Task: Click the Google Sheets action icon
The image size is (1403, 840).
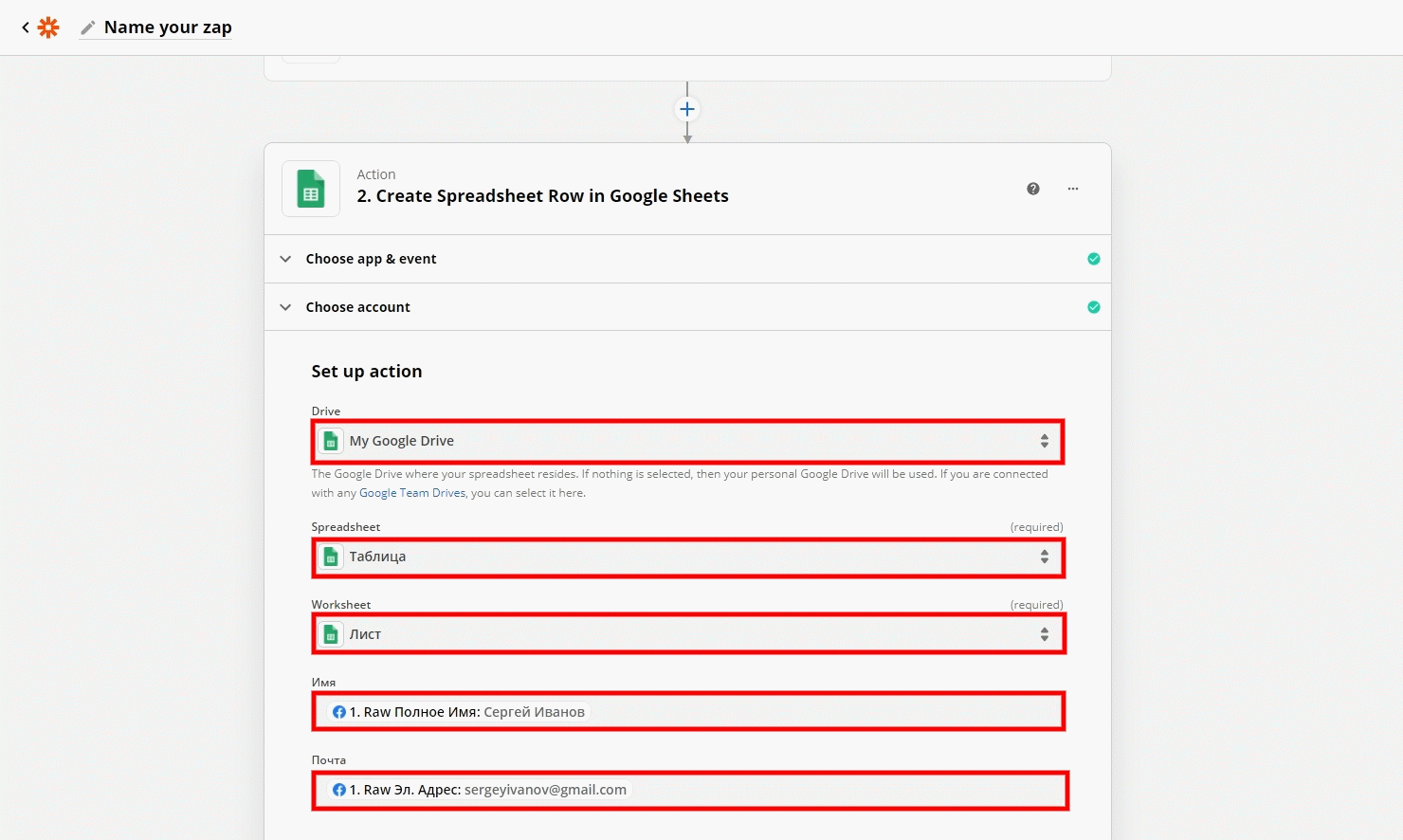Action: click(311, 189)
